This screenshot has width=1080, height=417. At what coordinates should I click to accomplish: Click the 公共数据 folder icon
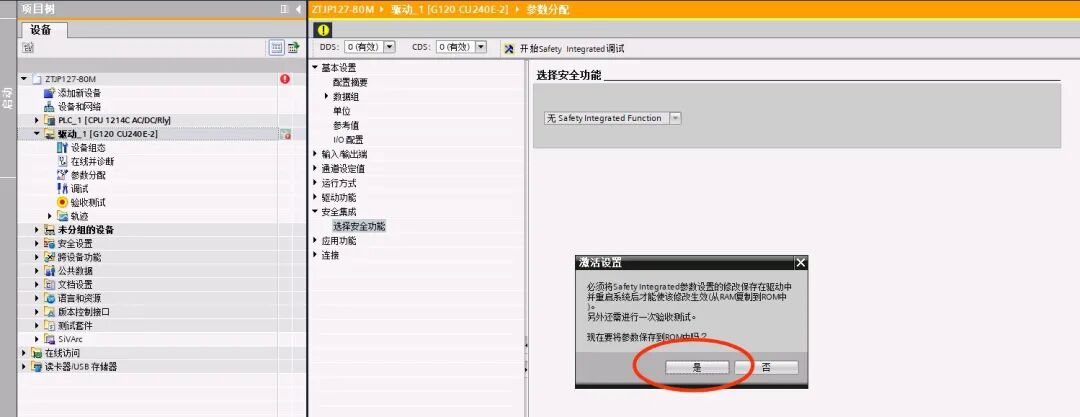pyautogui.click(x=49, y=271)
